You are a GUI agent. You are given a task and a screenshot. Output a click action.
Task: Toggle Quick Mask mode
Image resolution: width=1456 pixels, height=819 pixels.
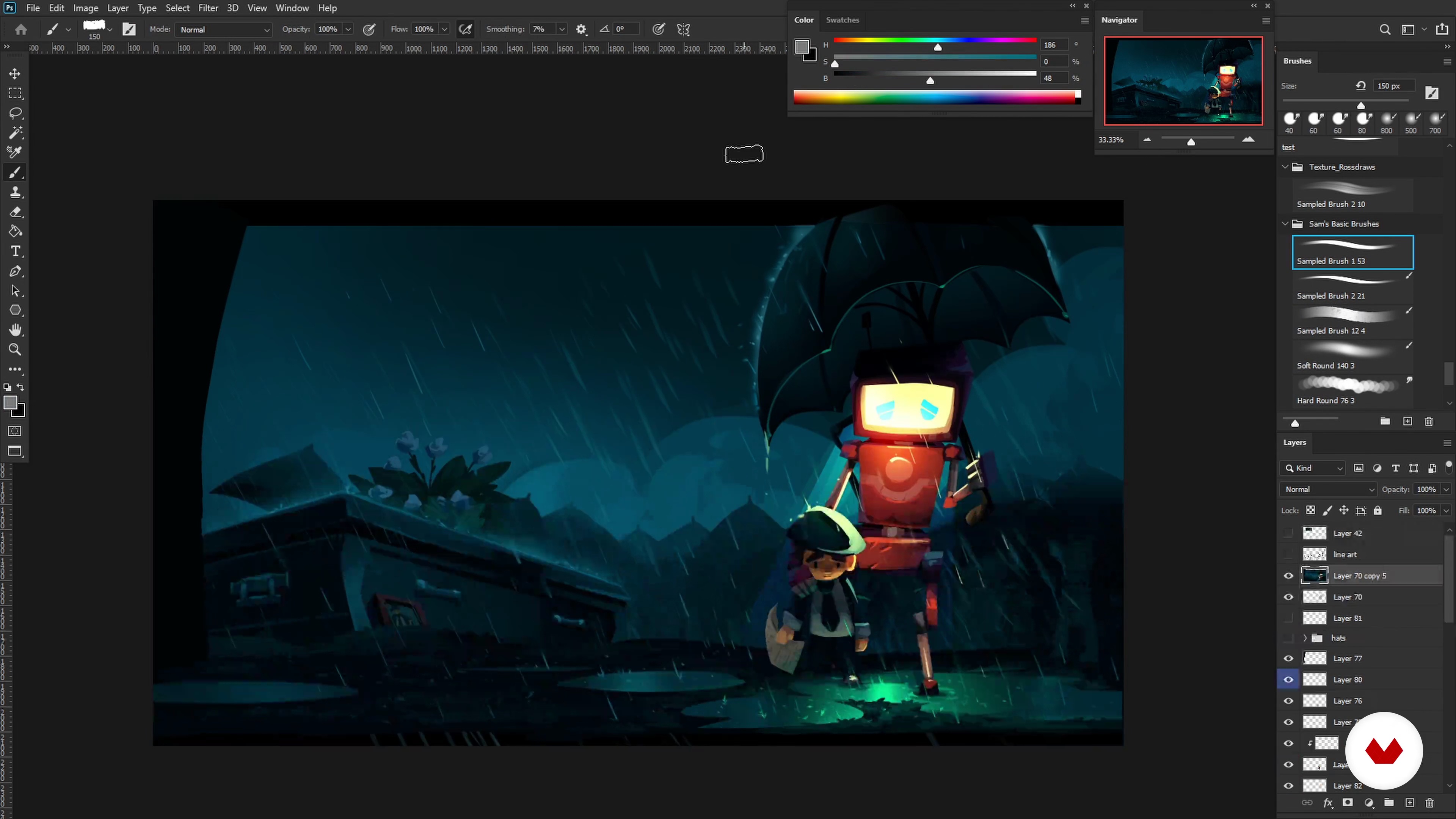pyautogui.click(x=15, y=431)
